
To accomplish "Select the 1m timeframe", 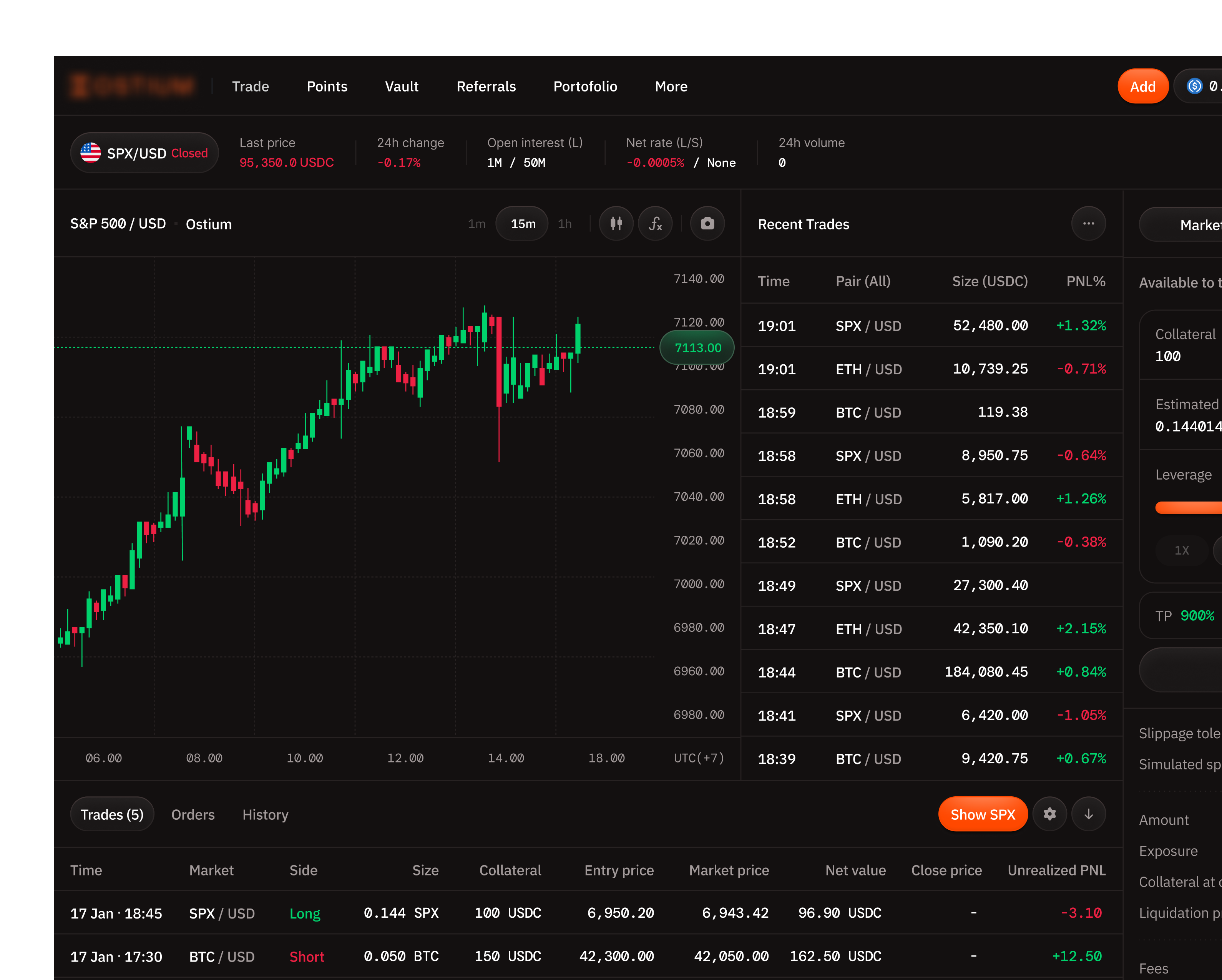I will click(477, 224).
